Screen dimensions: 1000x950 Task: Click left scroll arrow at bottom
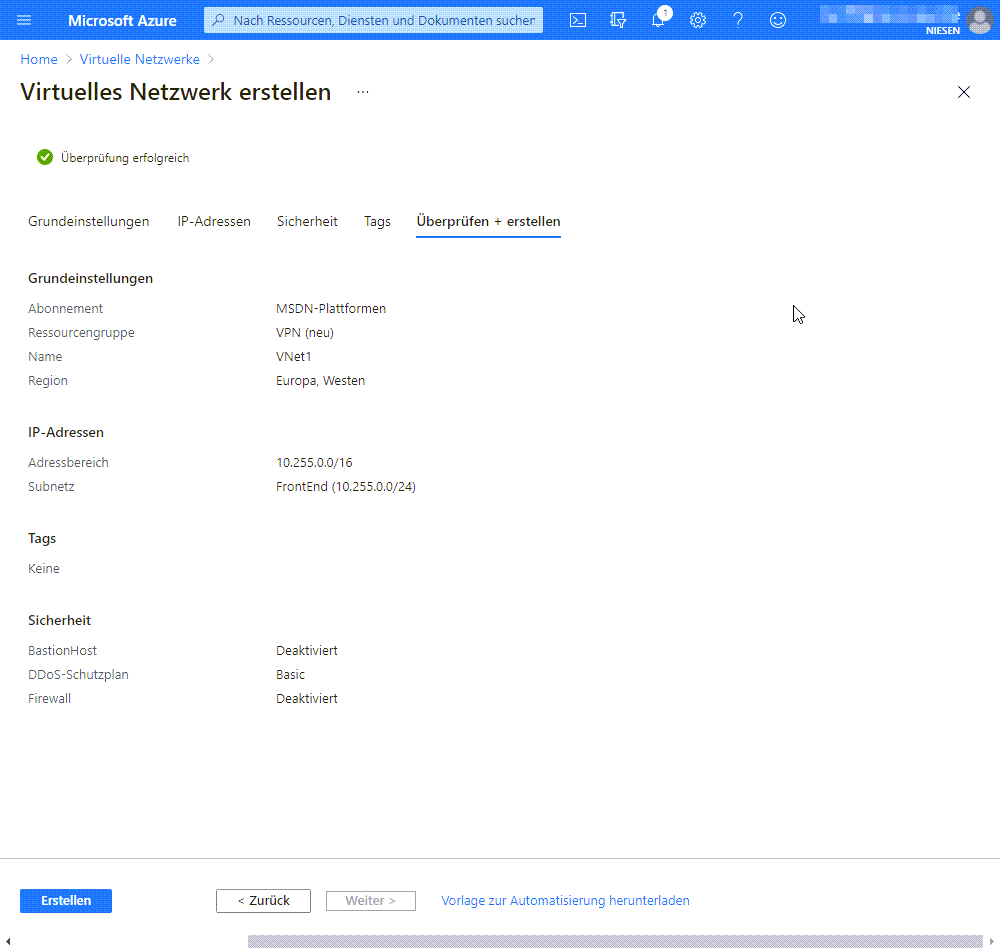(8, 941)
